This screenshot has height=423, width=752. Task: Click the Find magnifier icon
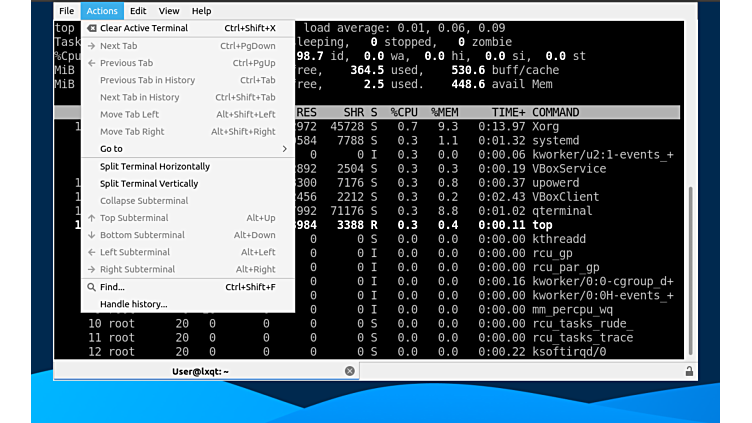(x=91, y=287)
